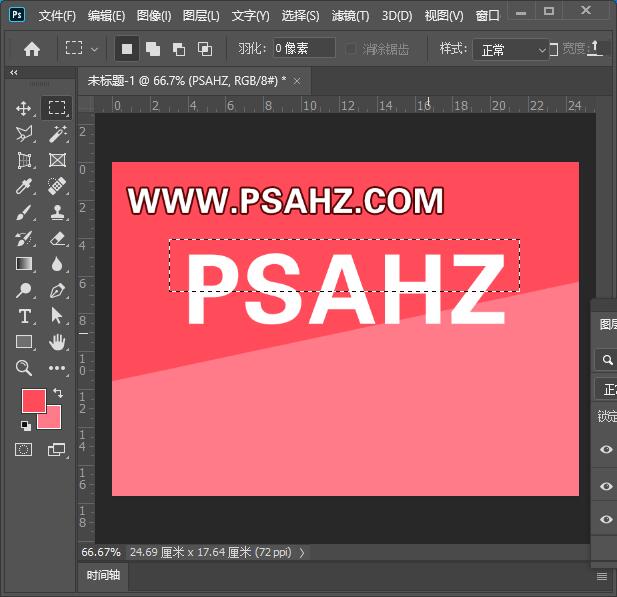Open the 选择(S) menu

300,16
